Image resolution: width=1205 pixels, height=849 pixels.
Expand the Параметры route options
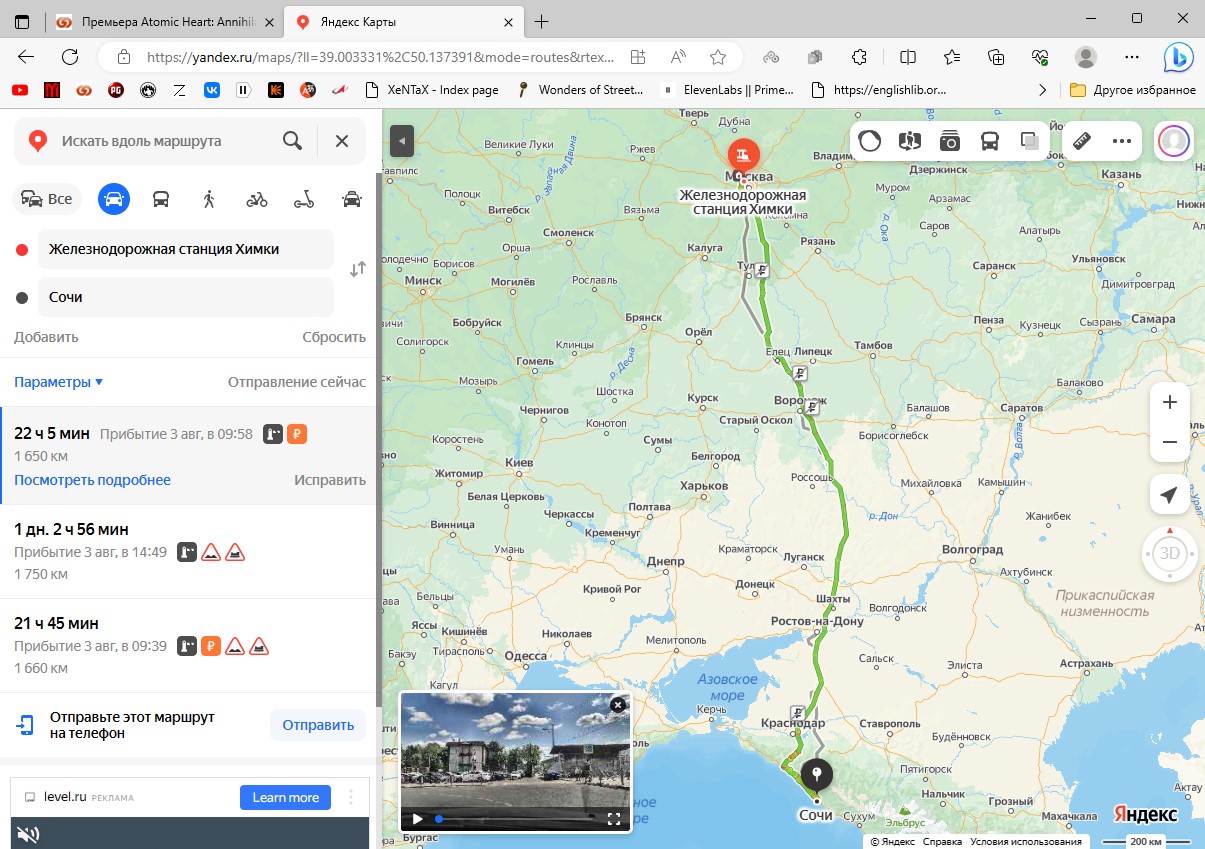coord(59,382)
